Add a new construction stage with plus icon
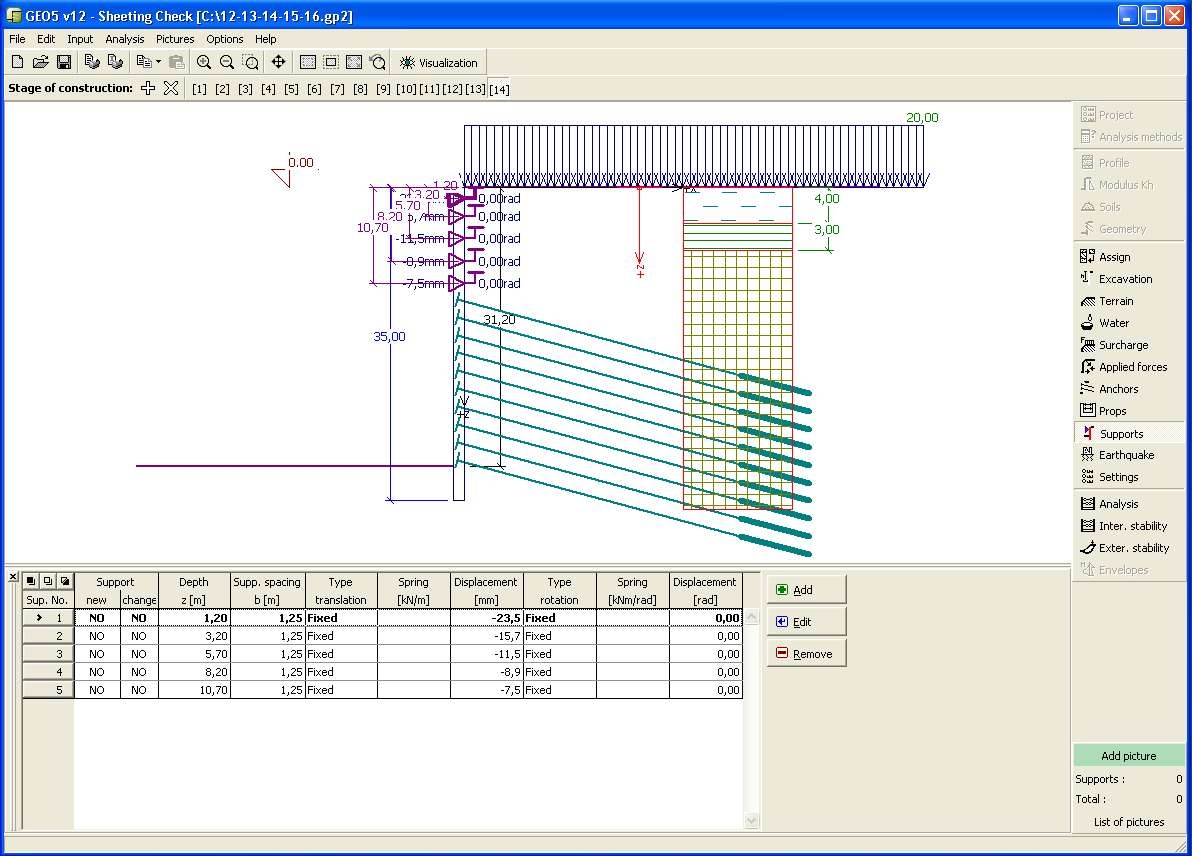Image resolution: width=1192 pixels, height=856 pixels. tap(148, 88)
